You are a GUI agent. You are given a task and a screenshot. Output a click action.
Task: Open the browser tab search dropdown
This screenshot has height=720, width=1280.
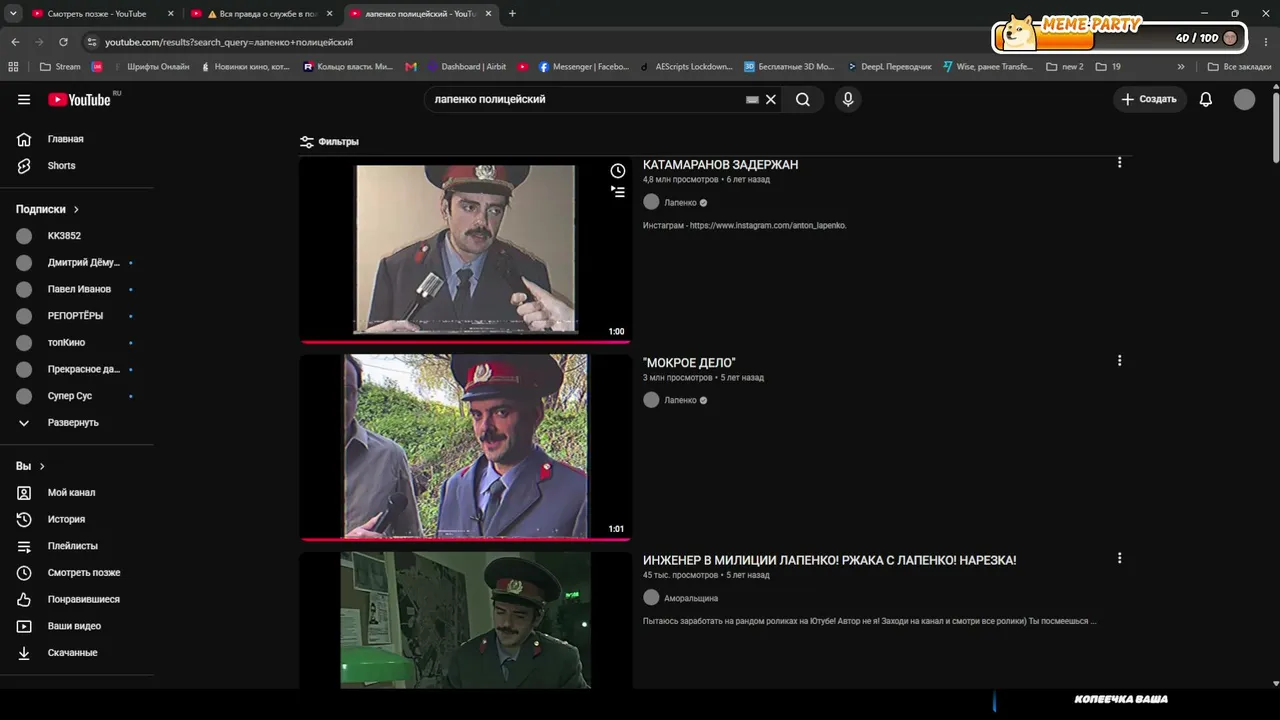coord(13,14)
